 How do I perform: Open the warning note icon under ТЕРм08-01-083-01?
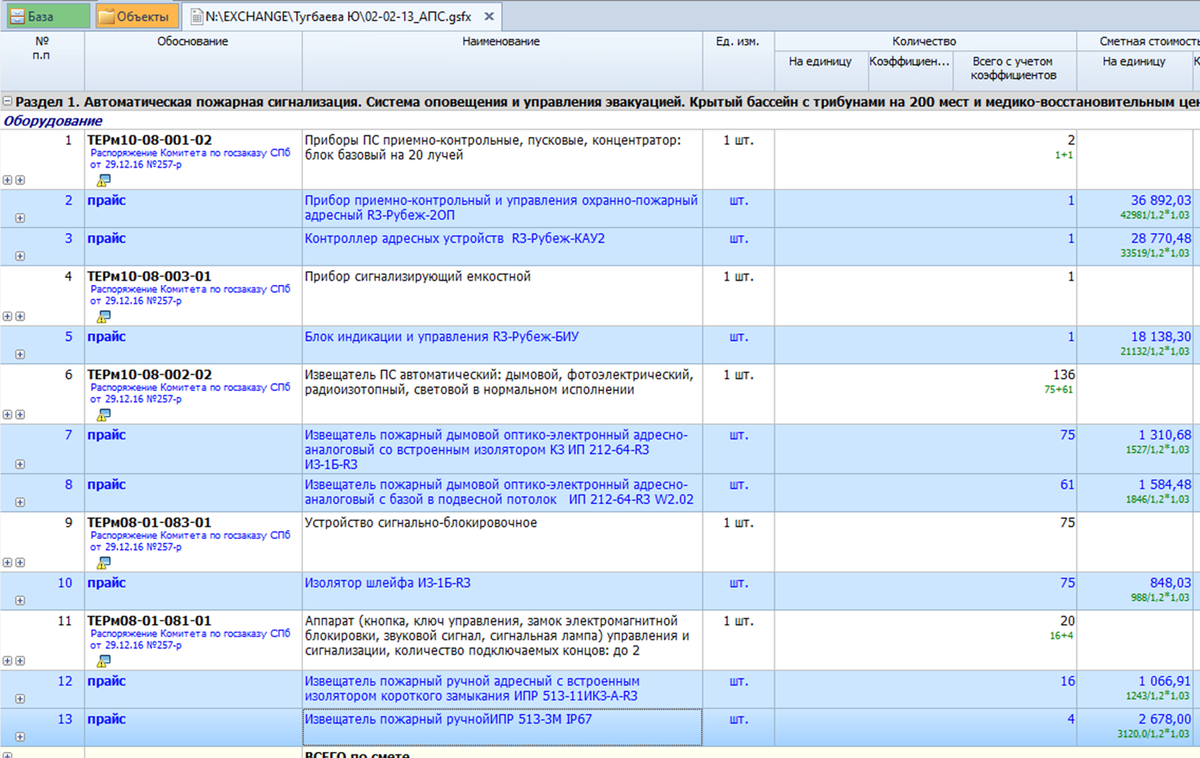pyautogui.click(x=102, y=562)
